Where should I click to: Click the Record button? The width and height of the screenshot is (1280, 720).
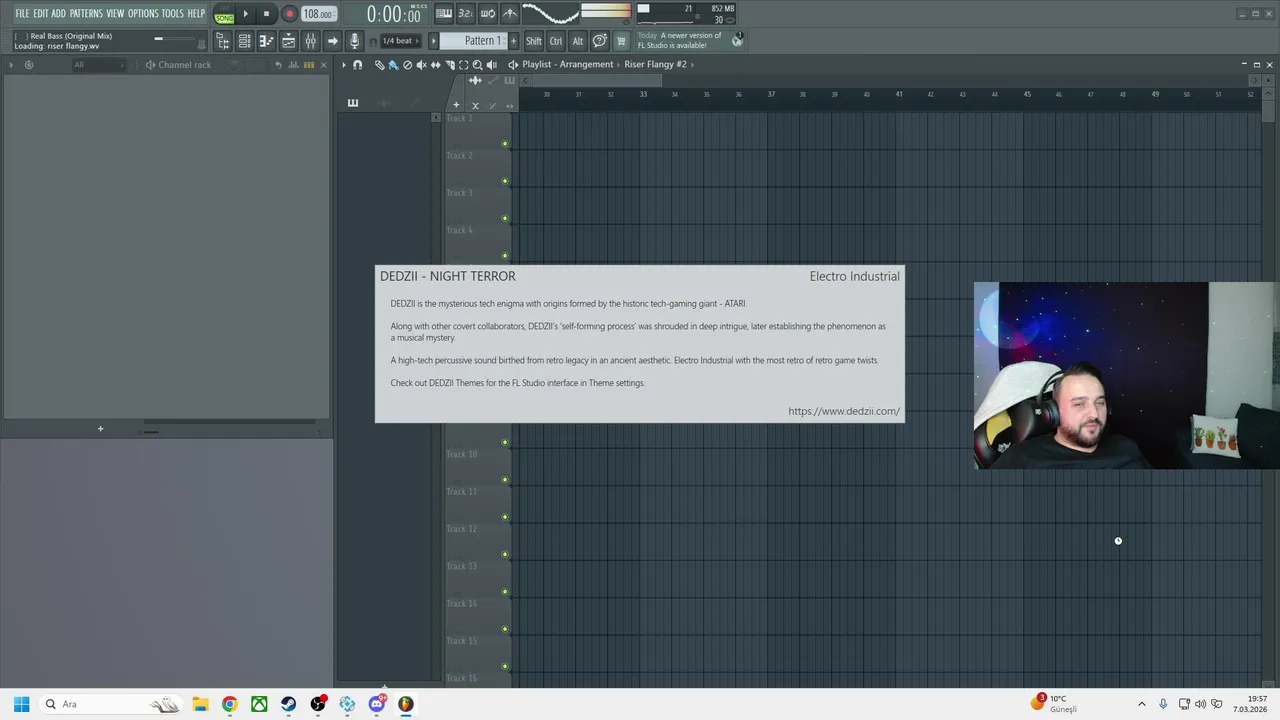click(x=289, y=14)
